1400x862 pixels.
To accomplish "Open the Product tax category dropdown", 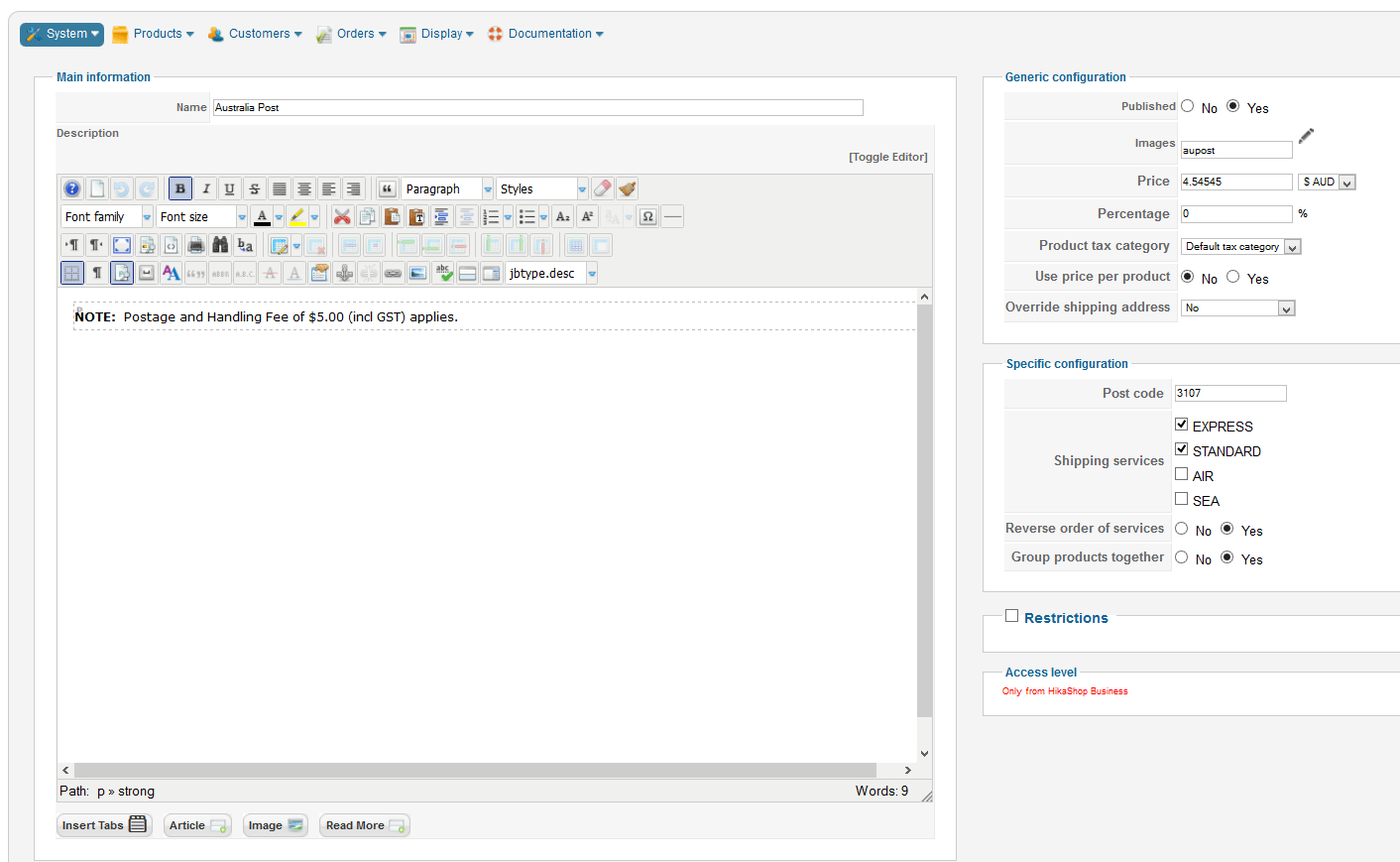I will point(1241,247).
